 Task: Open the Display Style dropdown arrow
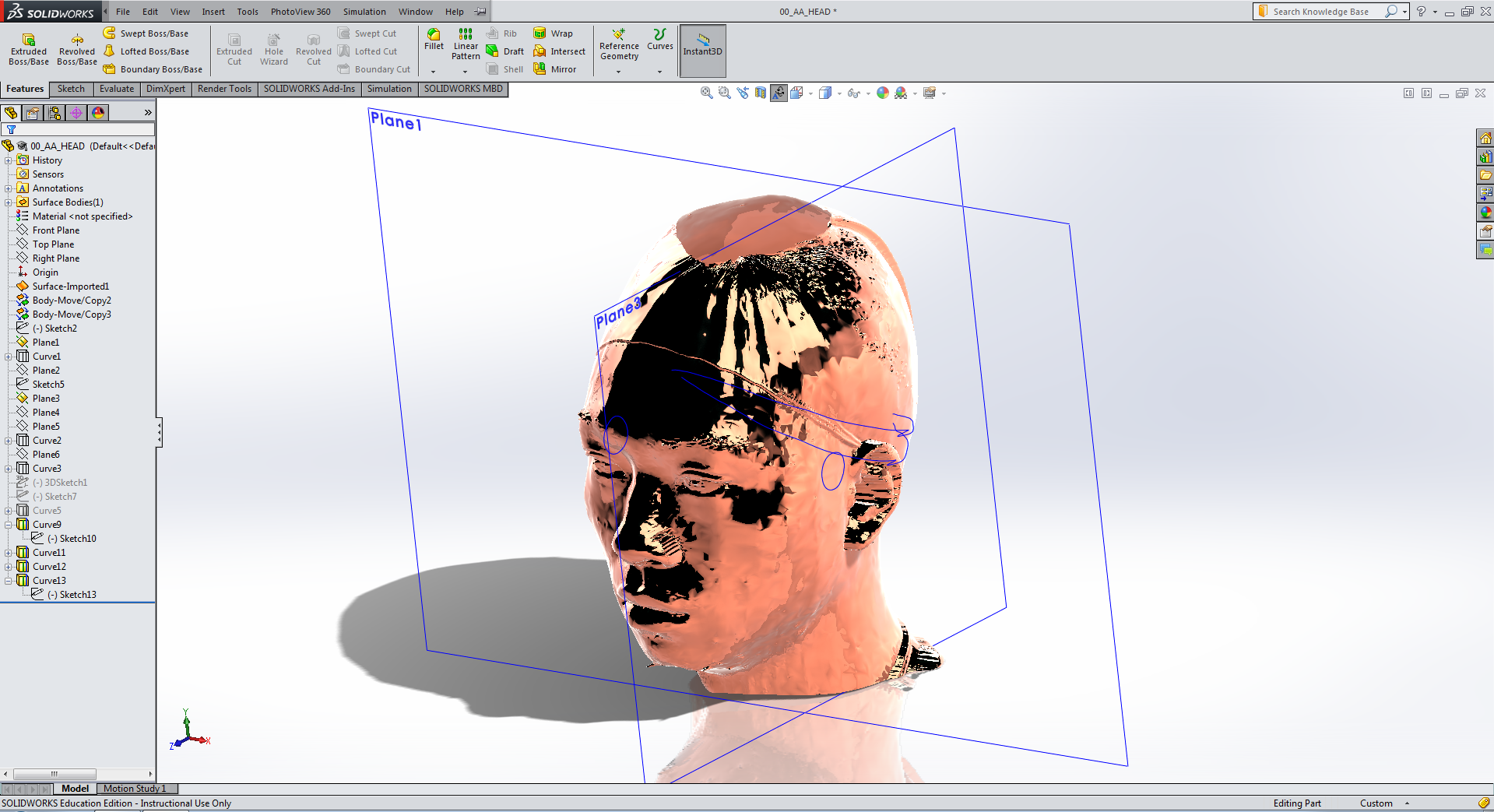(x=839, y=93)
